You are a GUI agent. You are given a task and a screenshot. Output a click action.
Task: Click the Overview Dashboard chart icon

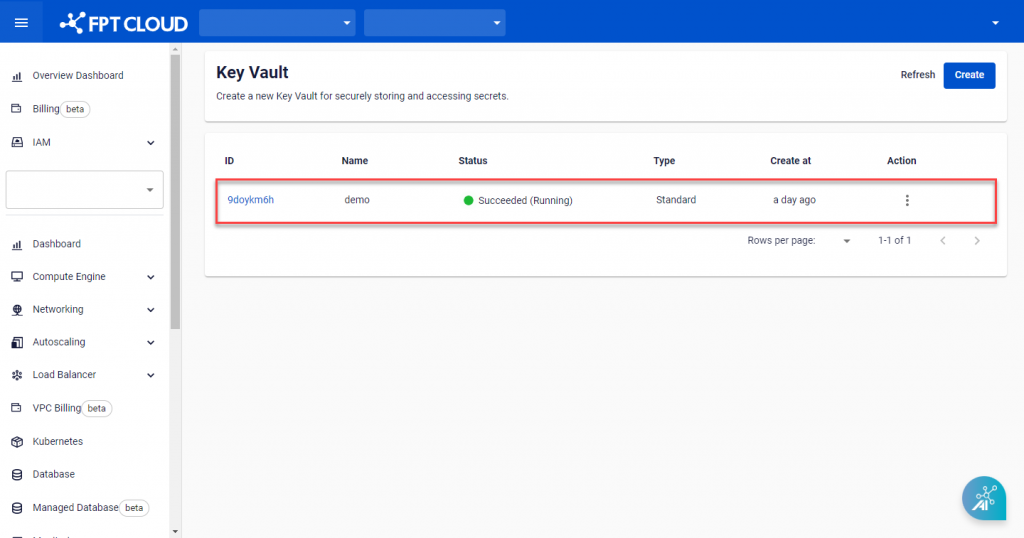point(16,76)
